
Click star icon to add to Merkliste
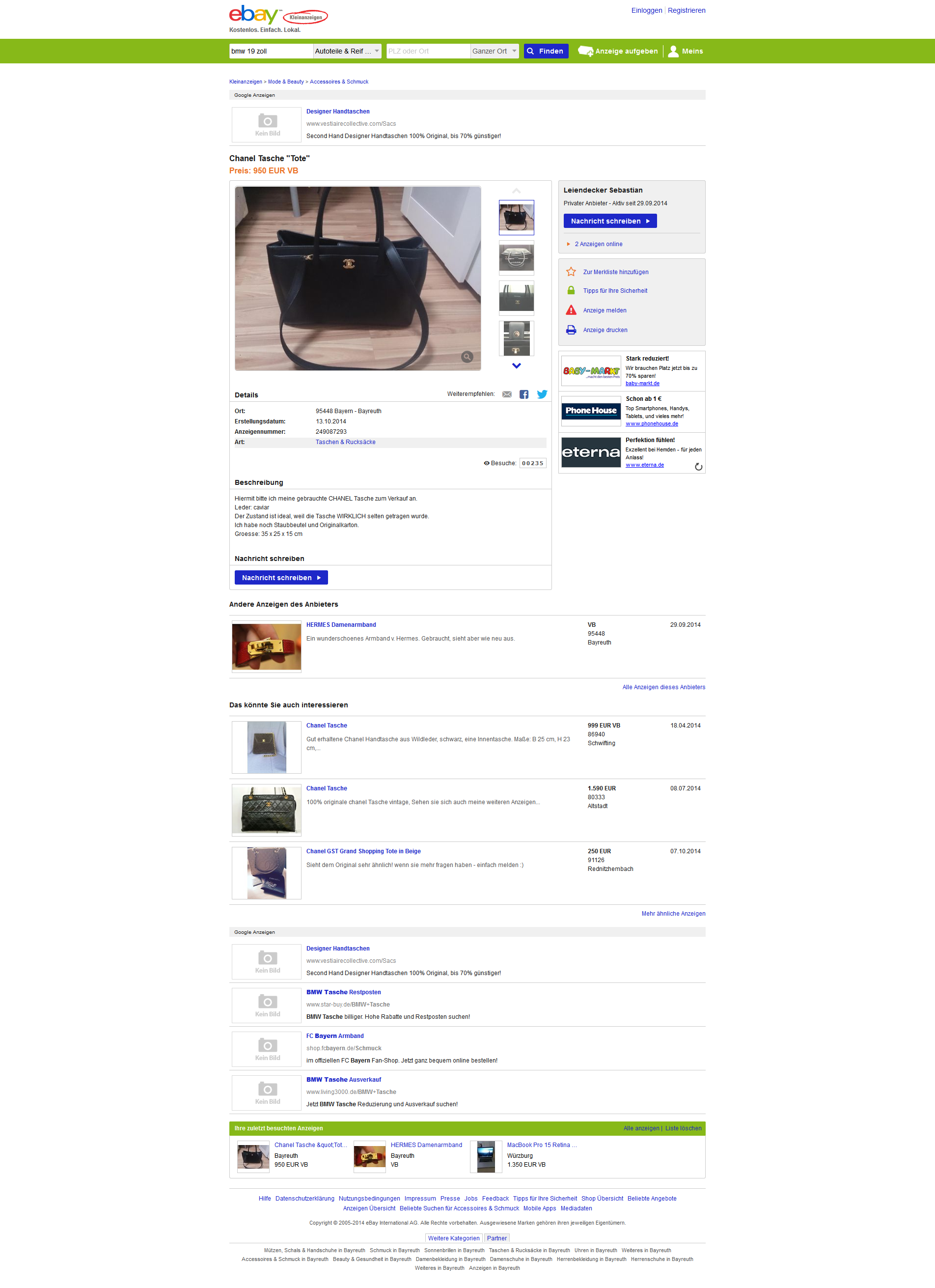click(571, 272)
